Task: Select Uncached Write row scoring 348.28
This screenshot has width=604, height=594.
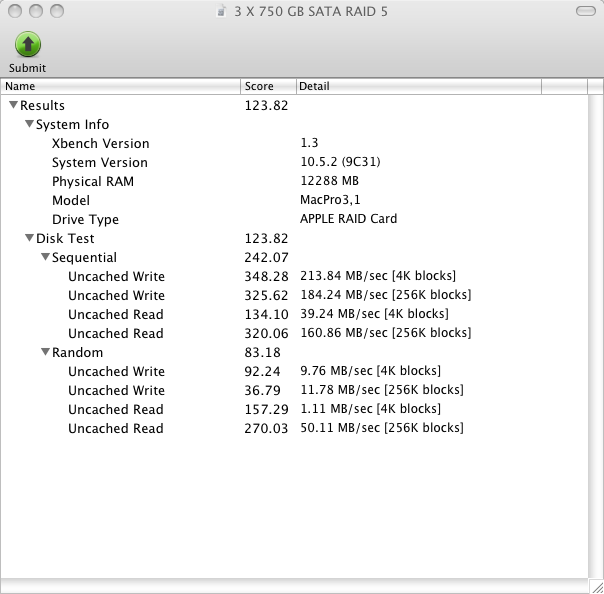Action: point(294,276)
